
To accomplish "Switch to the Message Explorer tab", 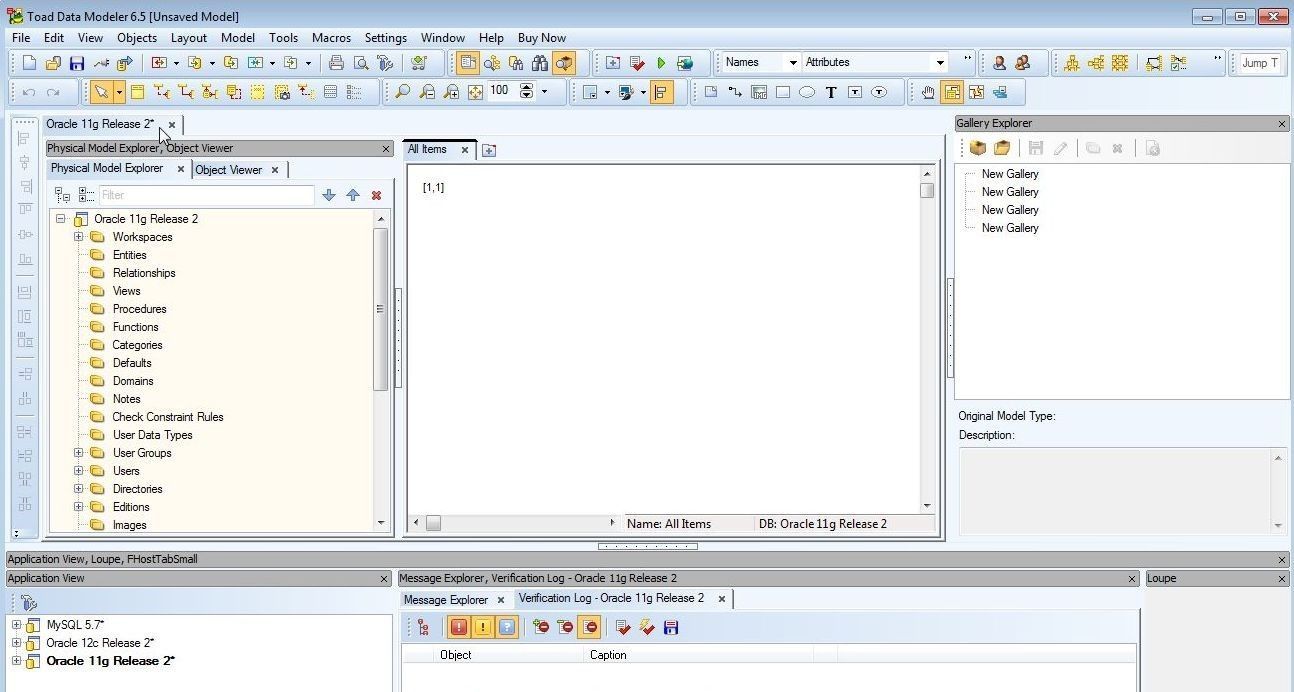I will point(446,600).
